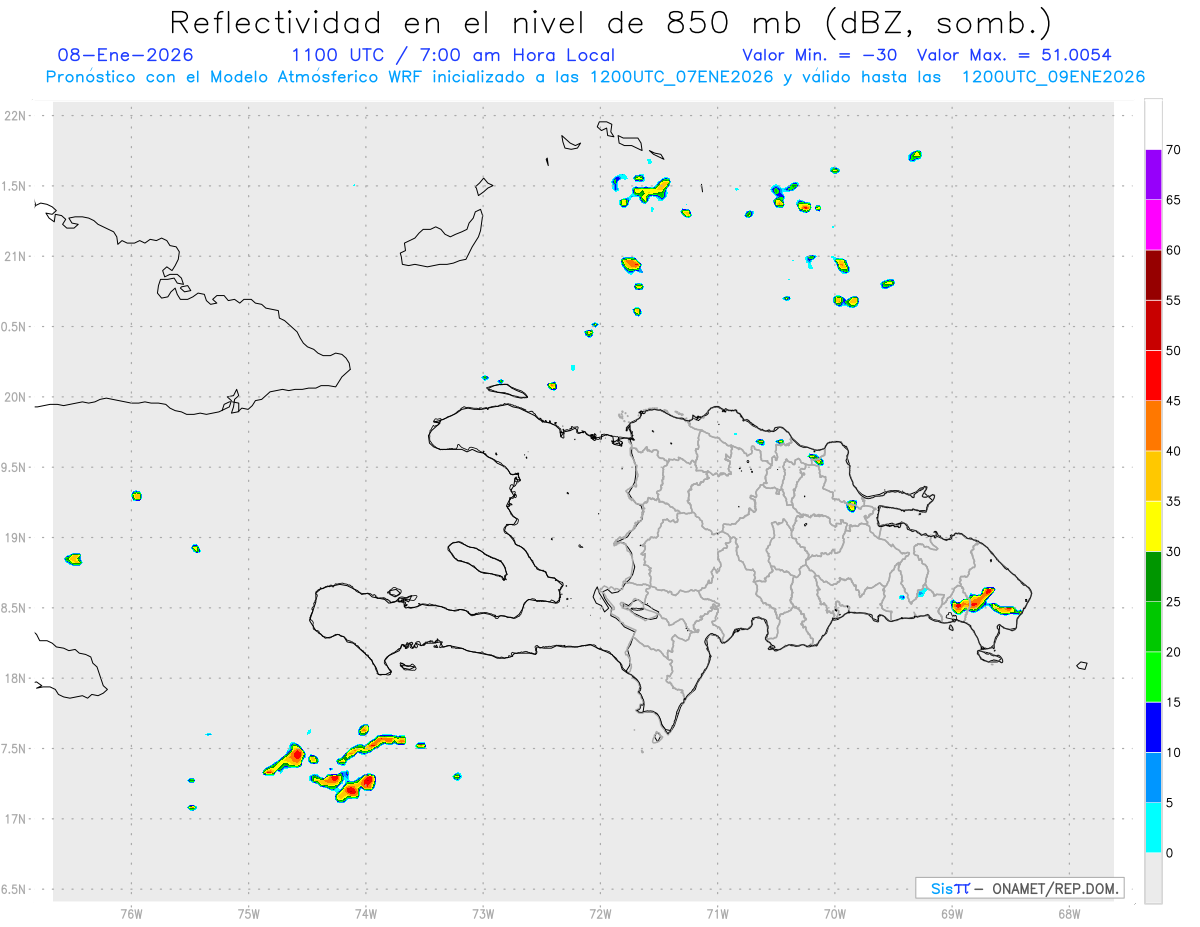Click the time '1100 UTC / 7:00 am Hora Local'
Viewport: 1200px width, 927px height.
[x=453, y=55]
